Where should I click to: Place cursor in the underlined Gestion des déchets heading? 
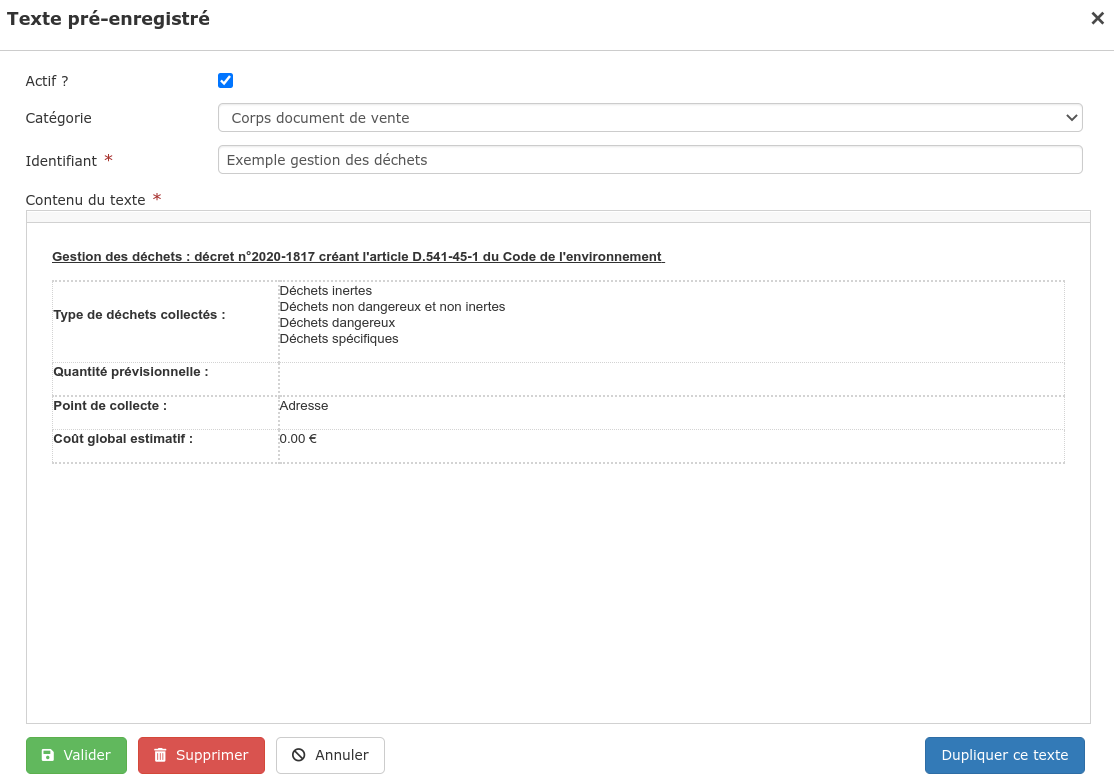[x=356, y=257]
